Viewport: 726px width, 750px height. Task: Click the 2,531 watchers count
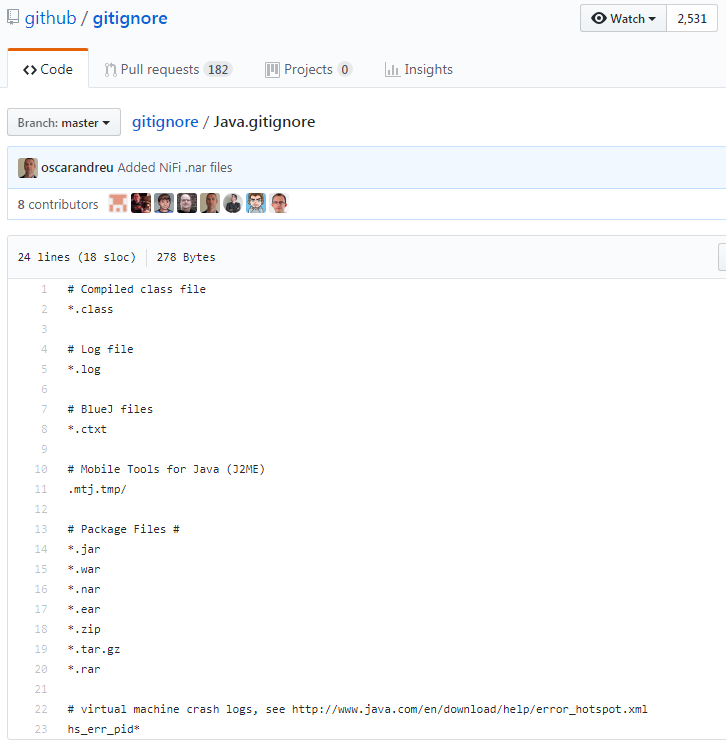point(692,19)
